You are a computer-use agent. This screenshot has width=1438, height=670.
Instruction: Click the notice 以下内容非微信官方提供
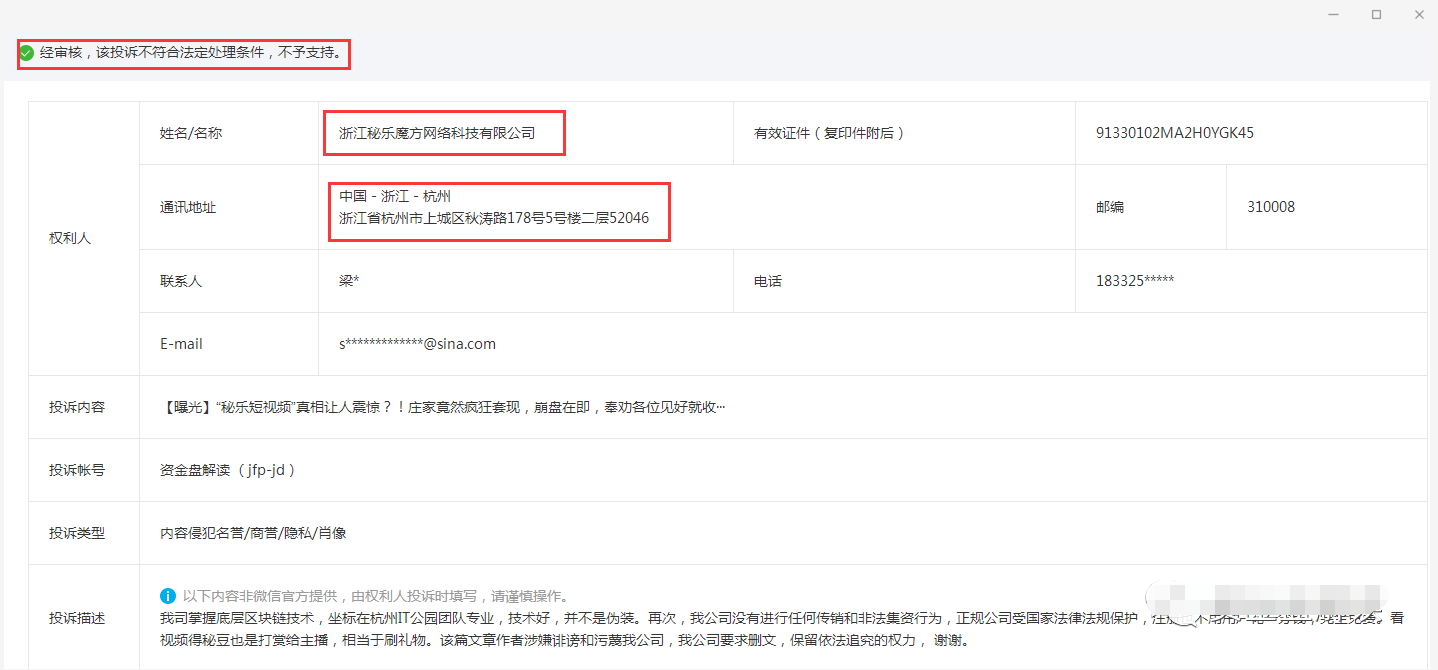coord(375,597)
